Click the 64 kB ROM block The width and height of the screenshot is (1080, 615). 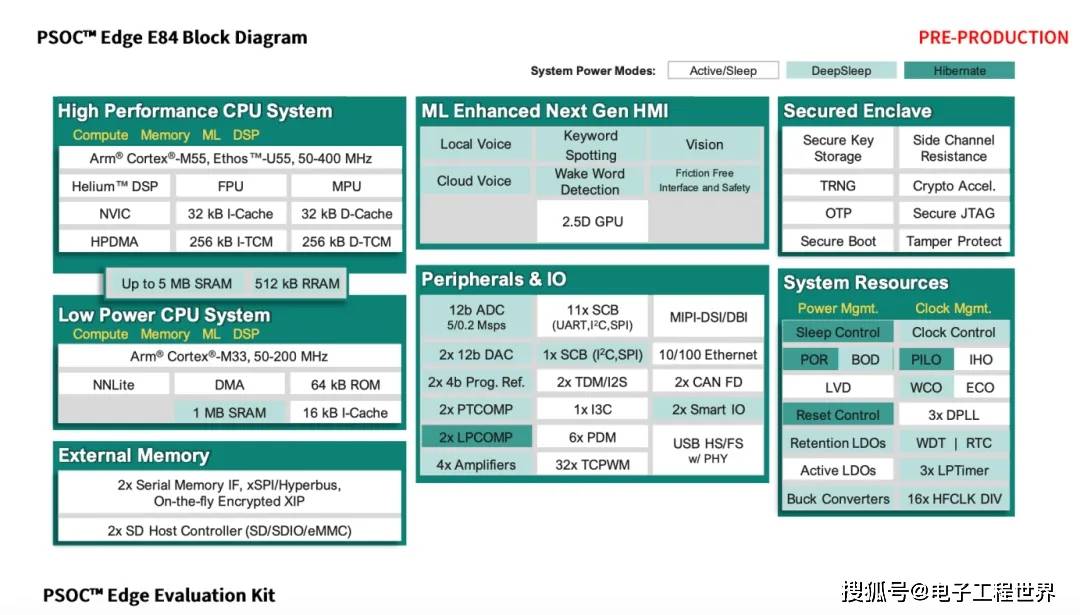pyautogui.click(x=345, y=384)
